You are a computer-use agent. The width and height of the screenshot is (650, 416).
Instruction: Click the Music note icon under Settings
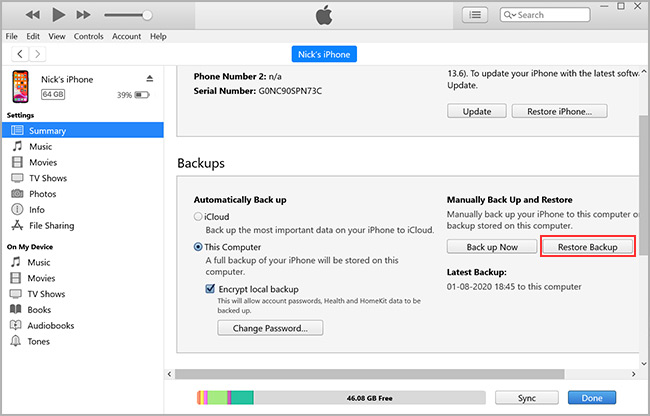click(x=17, y=146)
